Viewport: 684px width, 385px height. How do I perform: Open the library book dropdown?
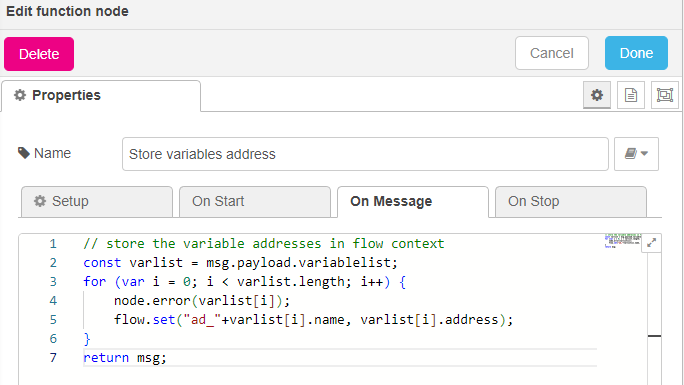[636, 154]
